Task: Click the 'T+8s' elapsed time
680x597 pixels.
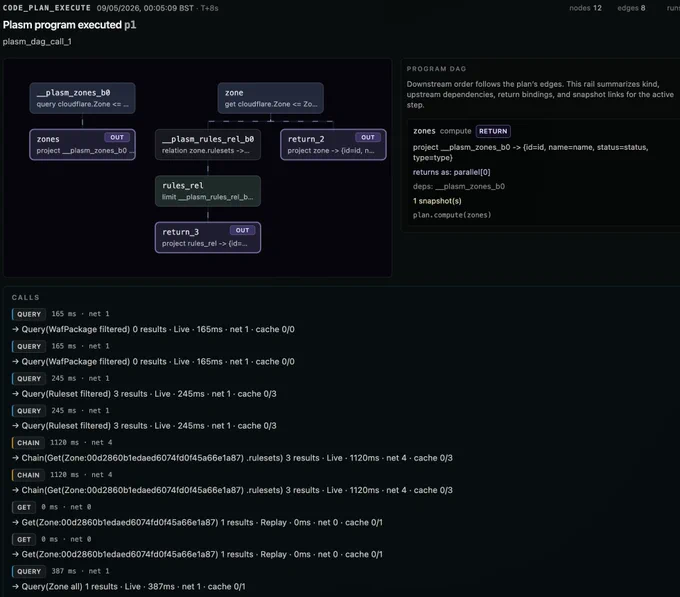Action: pos(209,8)
